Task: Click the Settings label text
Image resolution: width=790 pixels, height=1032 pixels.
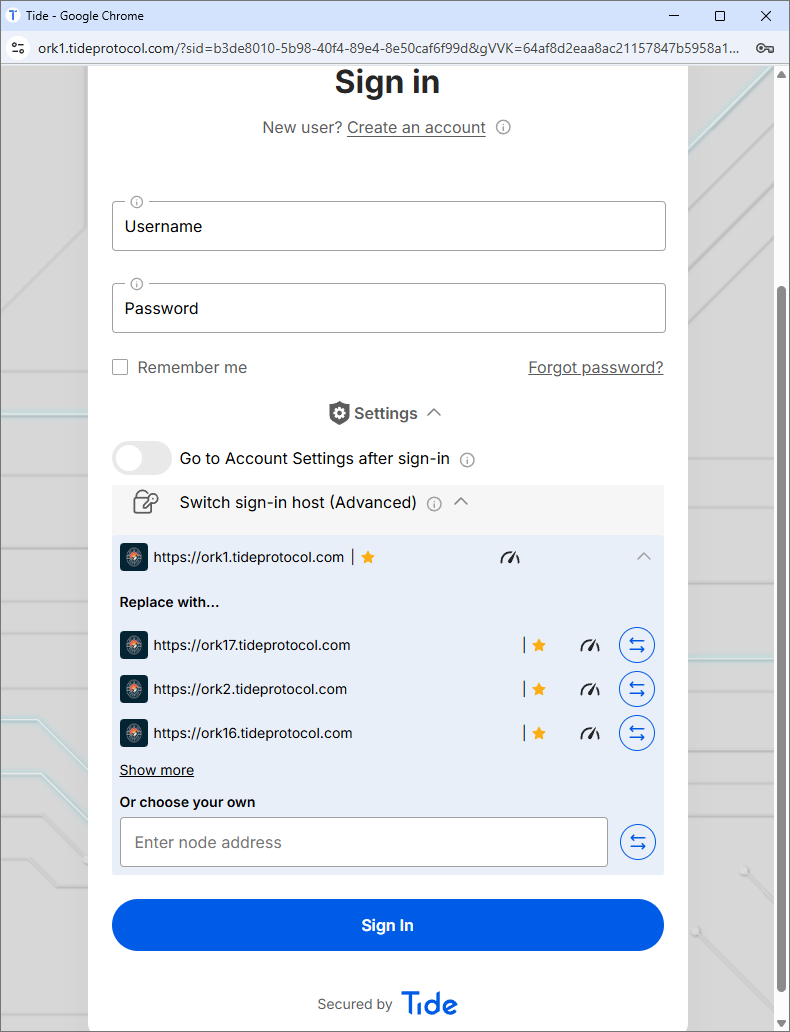Action: tap(386, 413)
